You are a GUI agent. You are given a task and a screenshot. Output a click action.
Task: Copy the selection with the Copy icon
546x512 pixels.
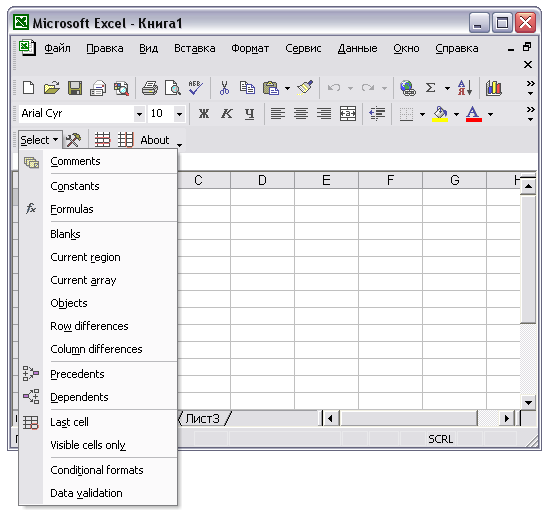(x=247, y=88)
